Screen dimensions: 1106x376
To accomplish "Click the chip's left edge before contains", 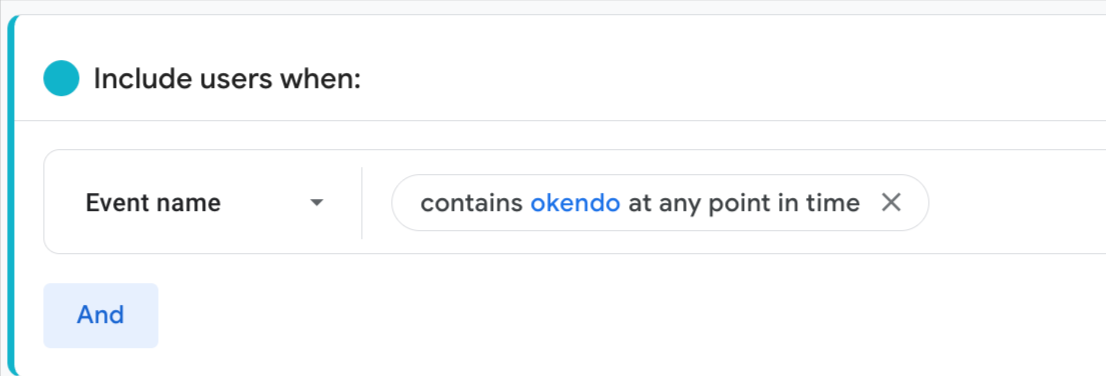I will tap(405, 203).
